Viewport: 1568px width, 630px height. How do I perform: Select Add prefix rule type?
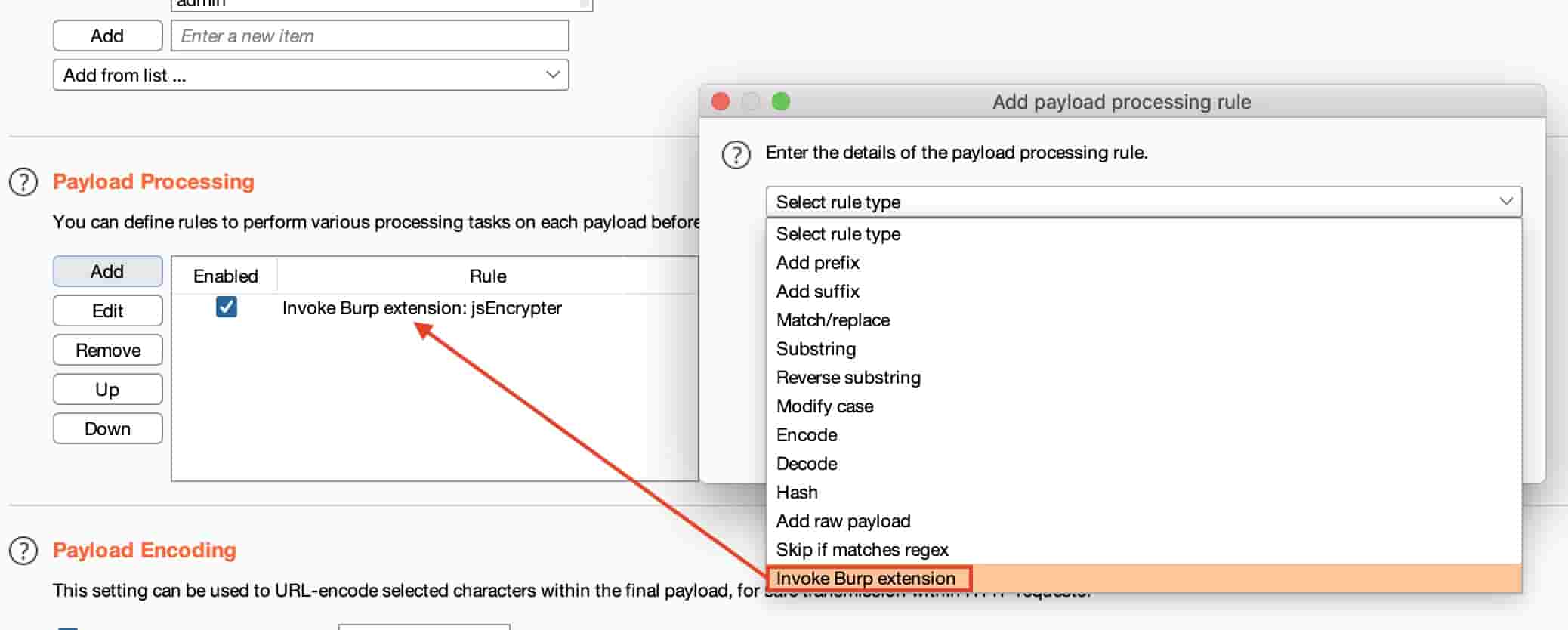pyautogui.click(x=818, y=263)
